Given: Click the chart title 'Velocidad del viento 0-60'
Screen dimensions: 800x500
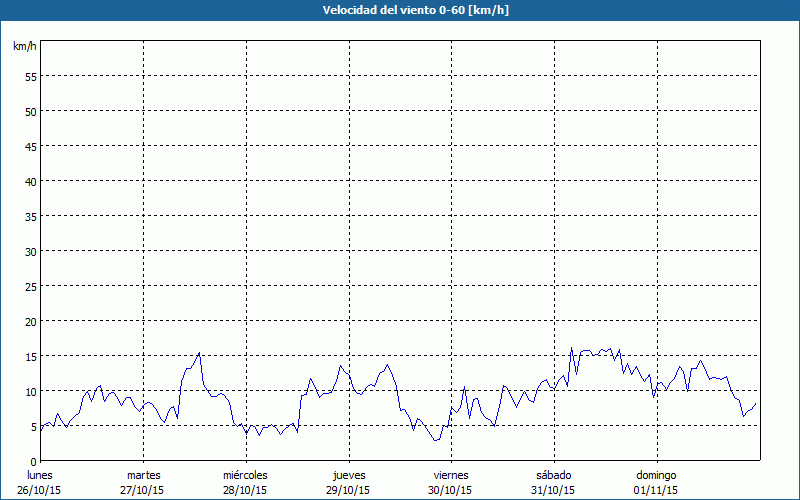Looking at the screenshot, I should coord(399,10).
